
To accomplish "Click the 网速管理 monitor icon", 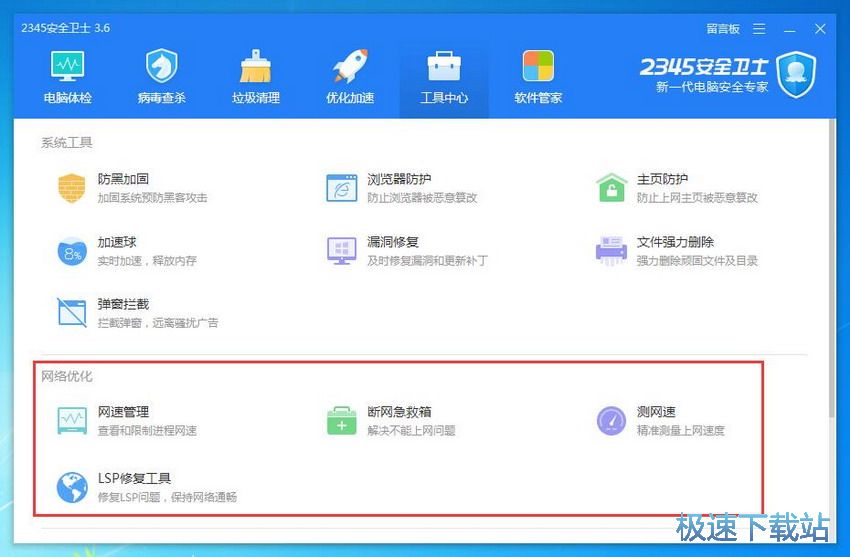I will [72, 421].
